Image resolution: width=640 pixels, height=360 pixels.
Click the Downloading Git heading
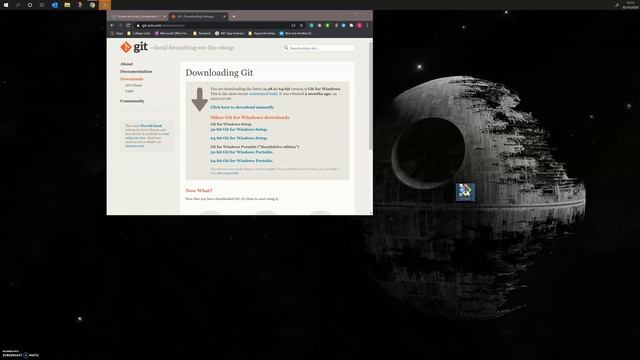click(x=219, y=73)
